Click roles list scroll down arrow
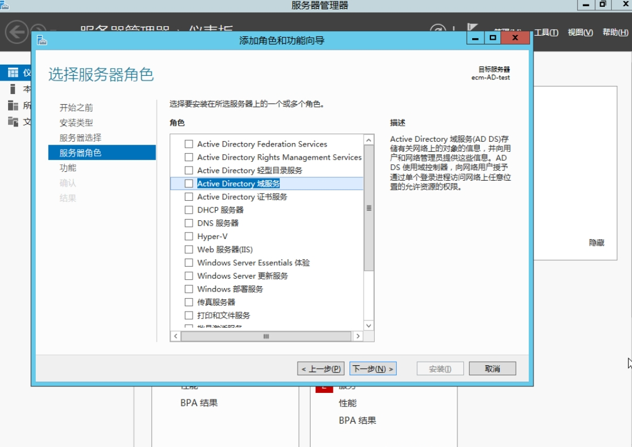The height and width of the screenshot is (447, 632). coord(368,325)
